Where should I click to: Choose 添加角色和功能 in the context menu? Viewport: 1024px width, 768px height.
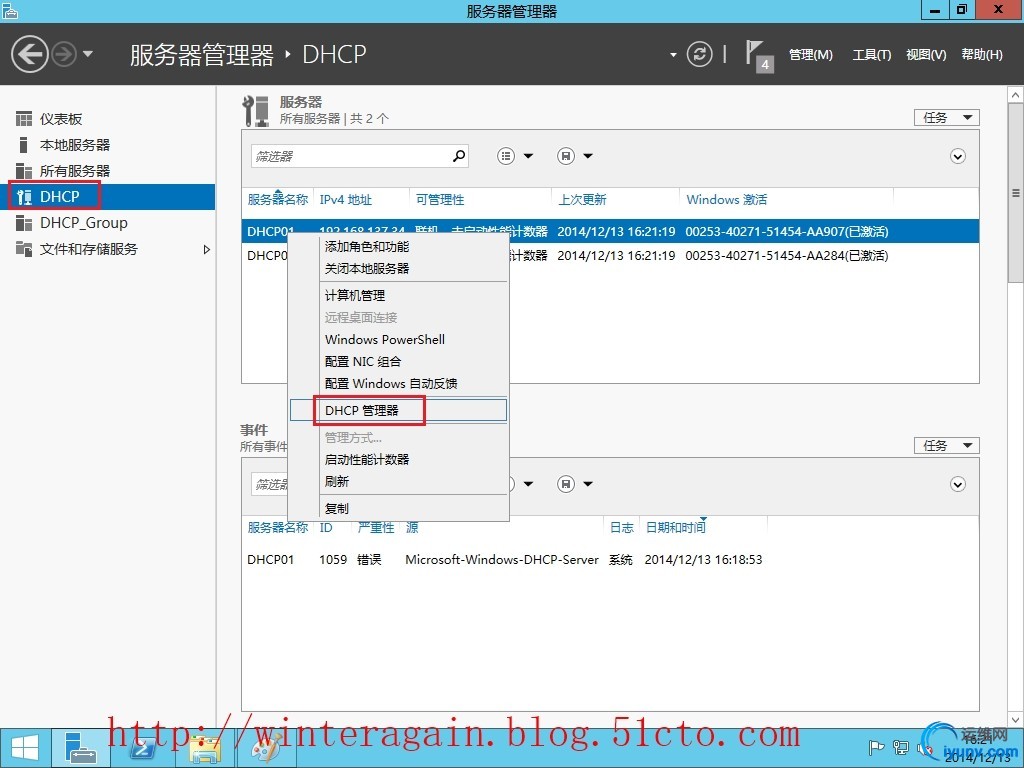[398, 247]
